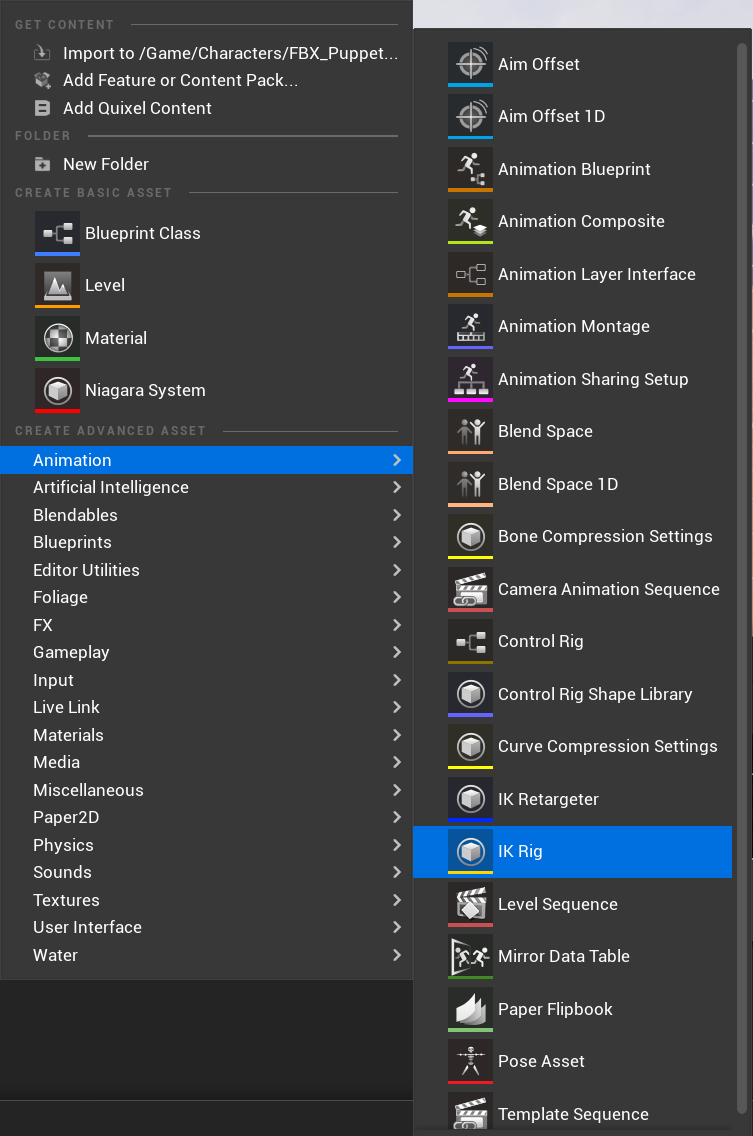
Task: Click the Animation Blueprint running-figure icon
Action: 470,169
